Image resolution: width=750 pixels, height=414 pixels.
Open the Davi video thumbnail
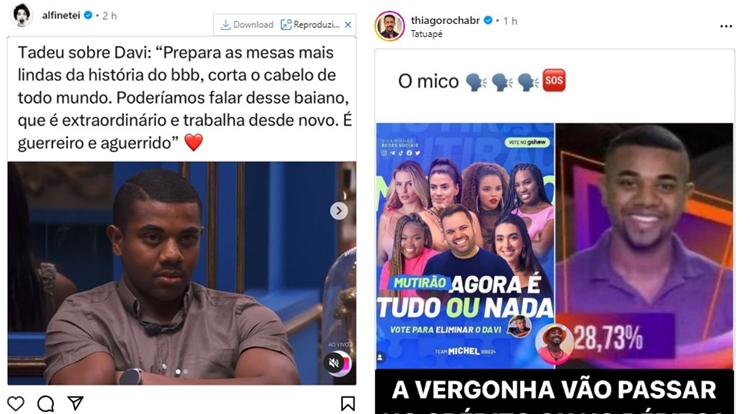pos(182,273)
